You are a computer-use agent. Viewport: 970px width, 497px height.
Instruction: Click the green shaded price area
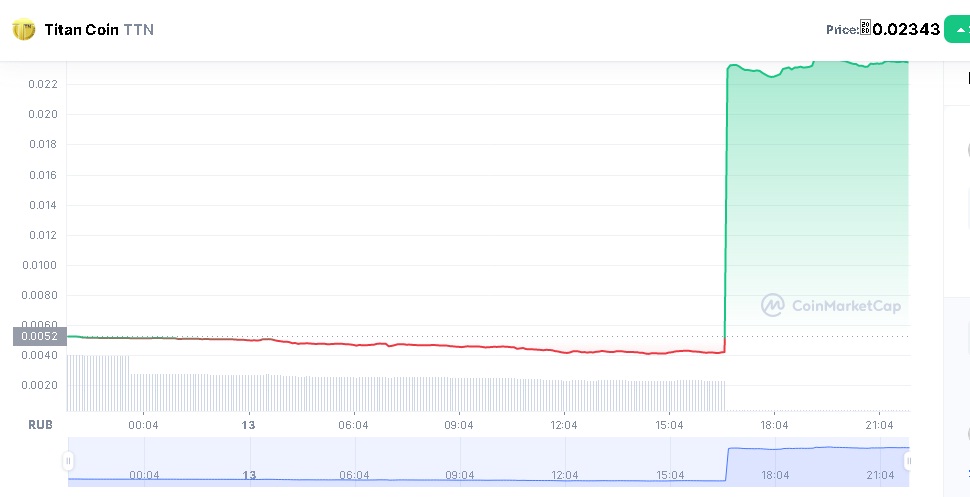[817, 198]
